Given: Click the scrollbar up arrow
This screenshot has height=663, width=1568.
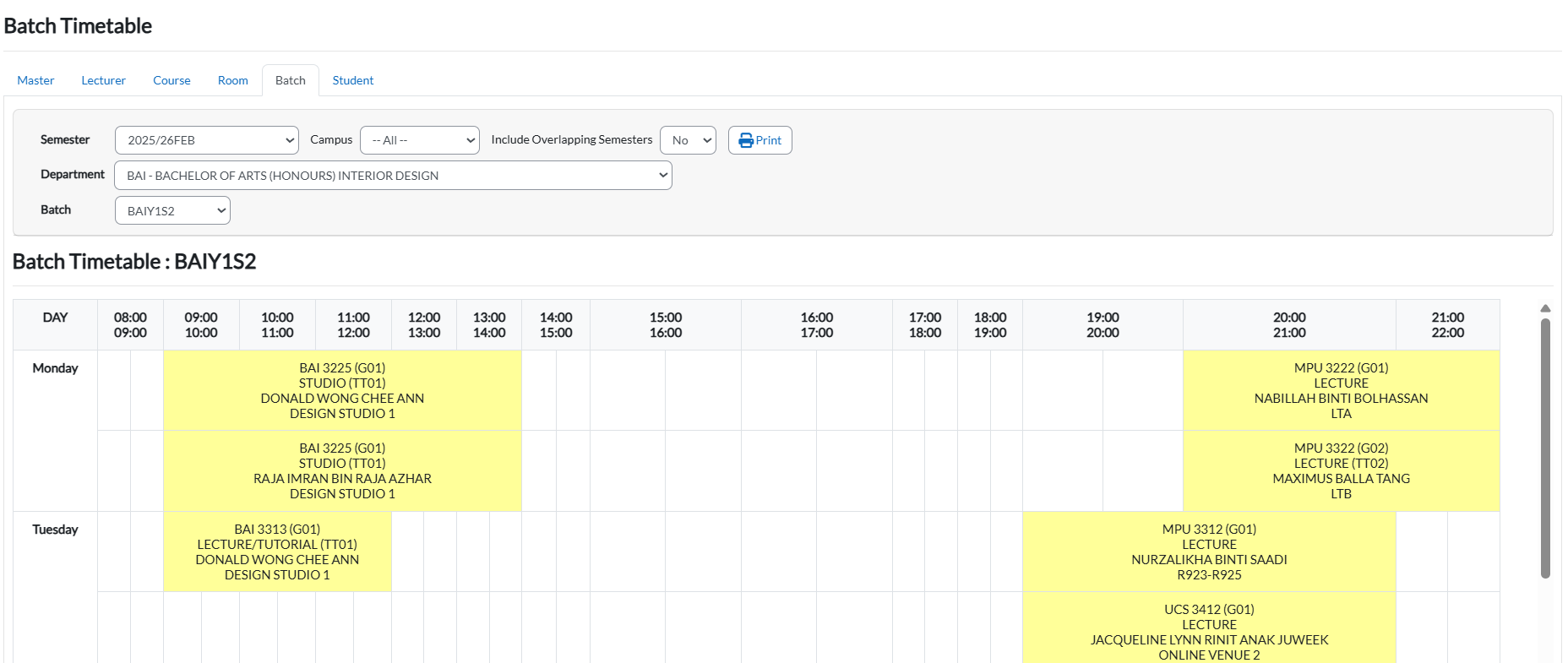Looking at the screenshot, I should (1545, 308).
